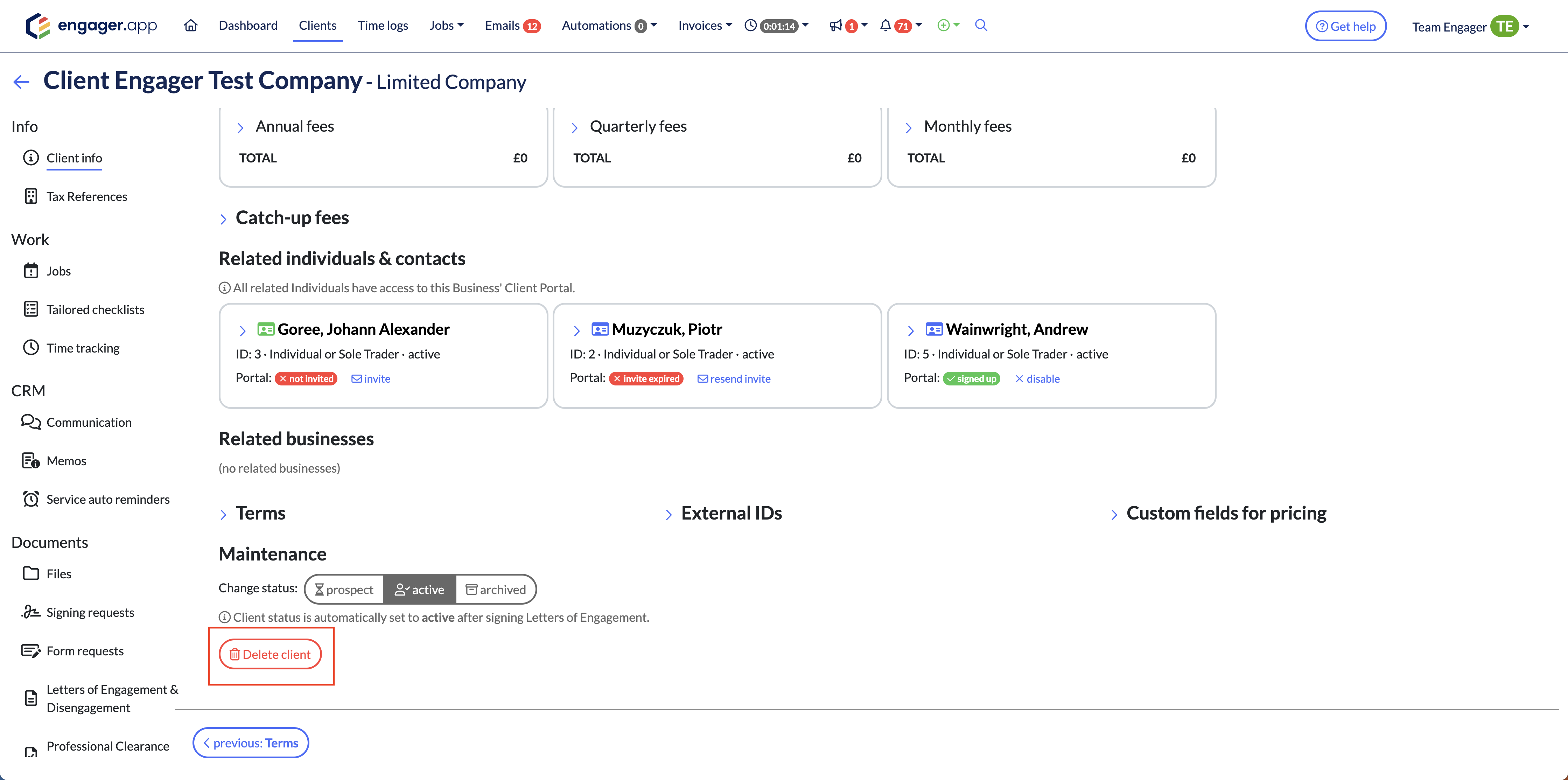Click the bell notifications icon

click(885, 26)
